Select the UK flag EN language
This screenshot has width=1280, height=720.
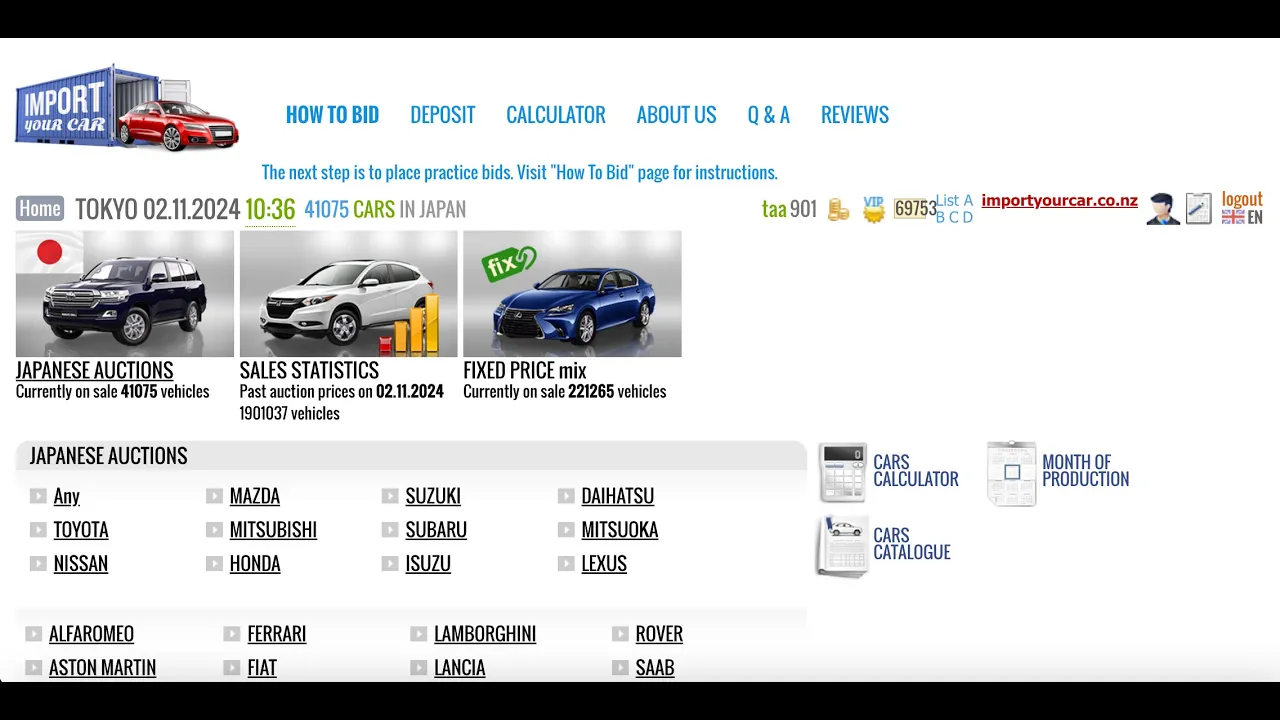point(1242,217)
